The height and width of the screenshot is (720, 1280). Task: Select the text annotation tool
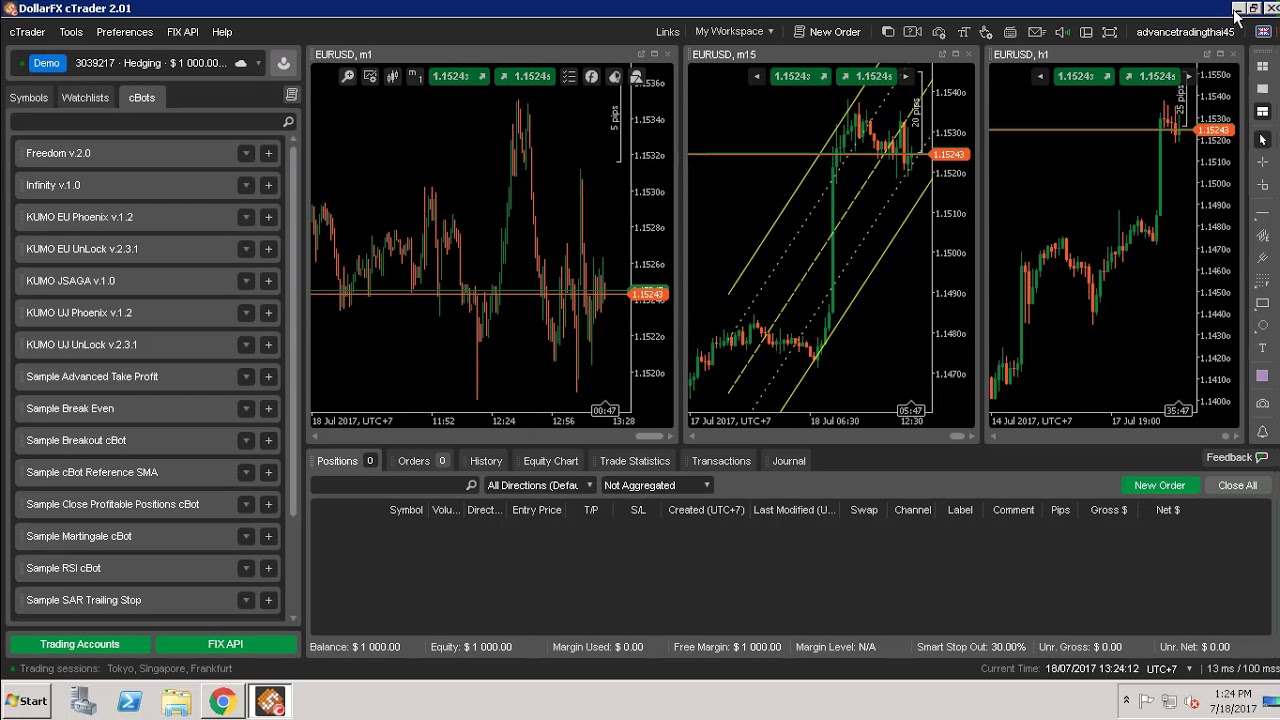coord(1263,348)
